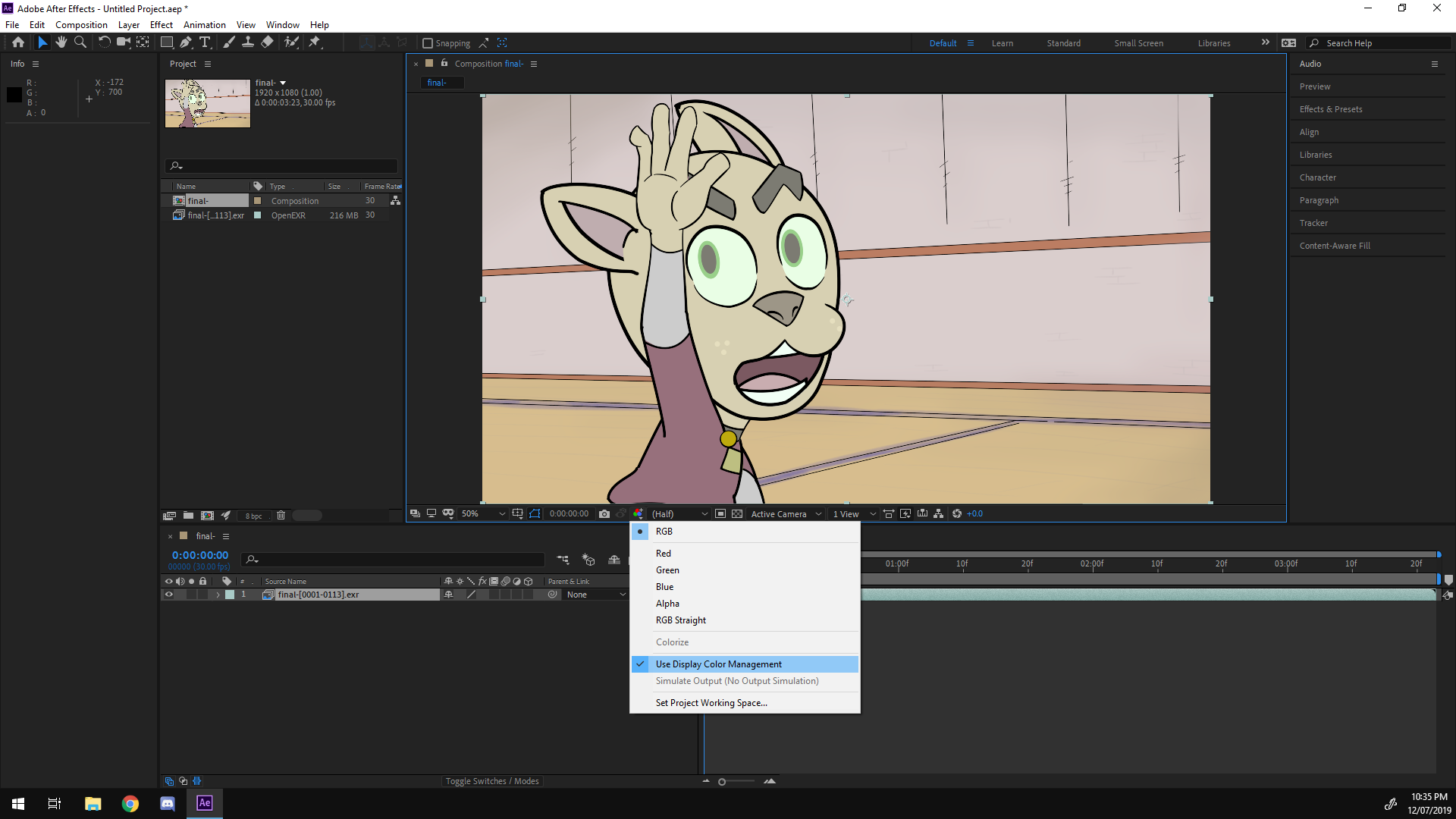
Task: Take a snapshot with camera icon
Action: [x=604, y=513]
